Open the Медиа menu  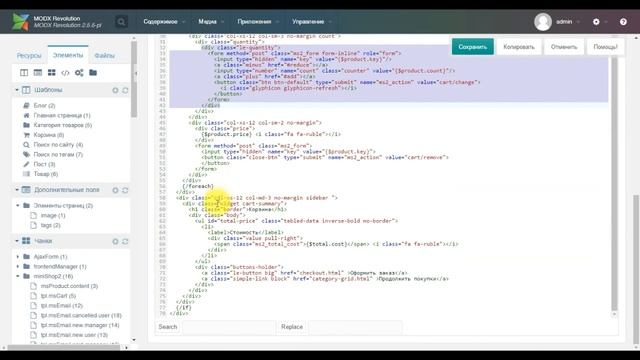211,22
